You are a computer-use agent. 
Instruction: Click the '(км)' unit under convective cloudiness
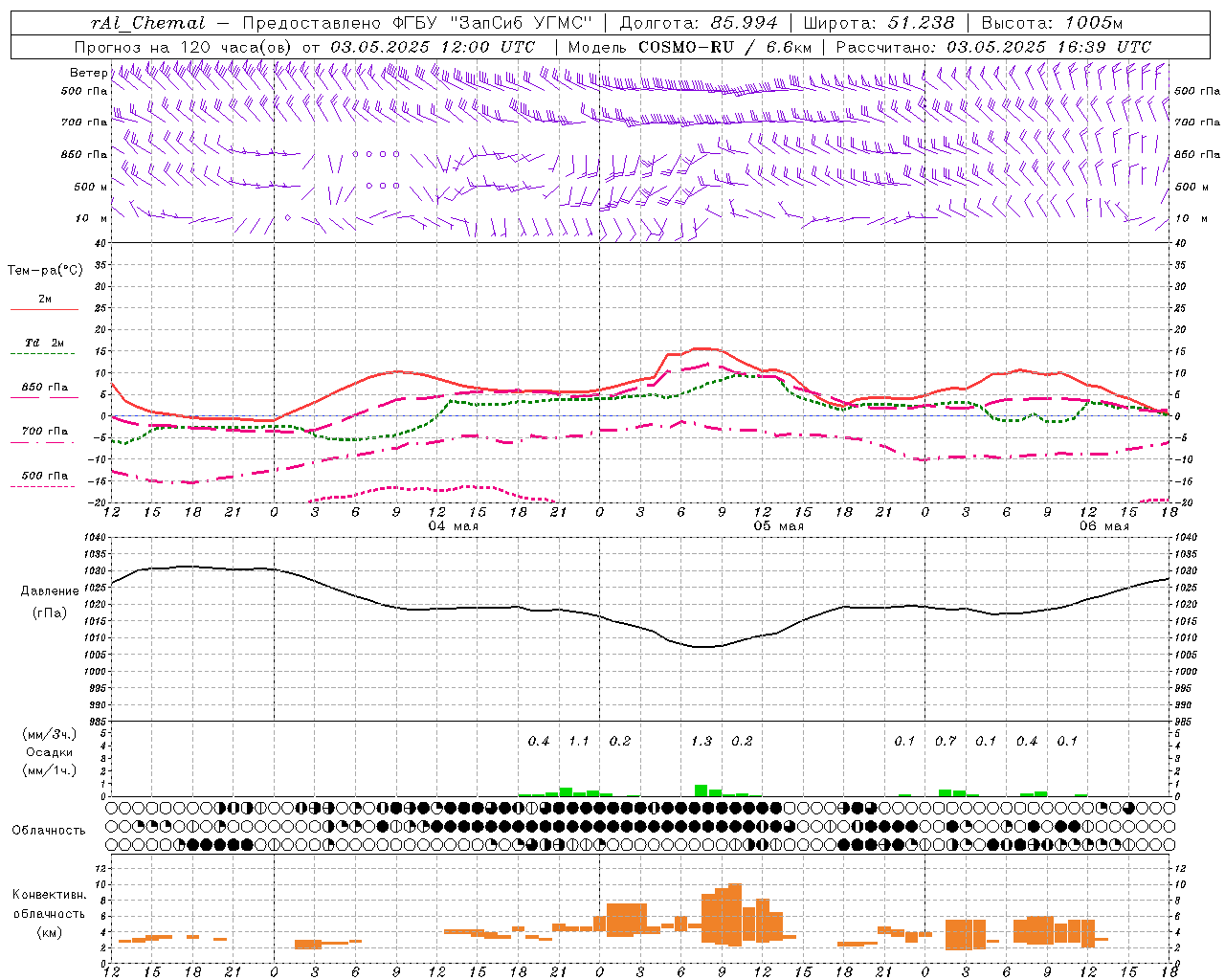(x=50, y=933)
